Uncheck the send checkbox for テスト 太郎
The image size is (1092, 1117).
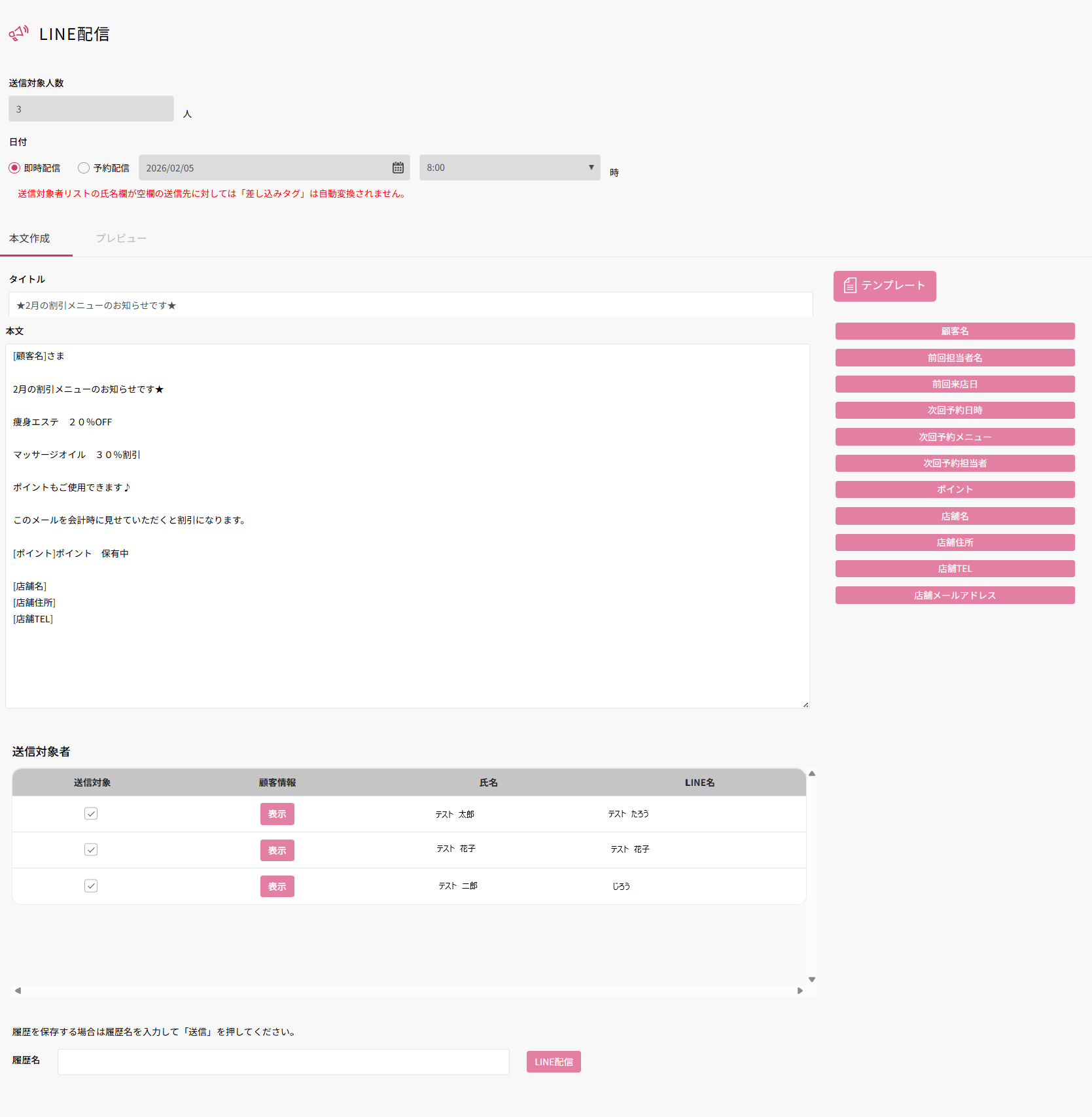(x=91, y=813)
